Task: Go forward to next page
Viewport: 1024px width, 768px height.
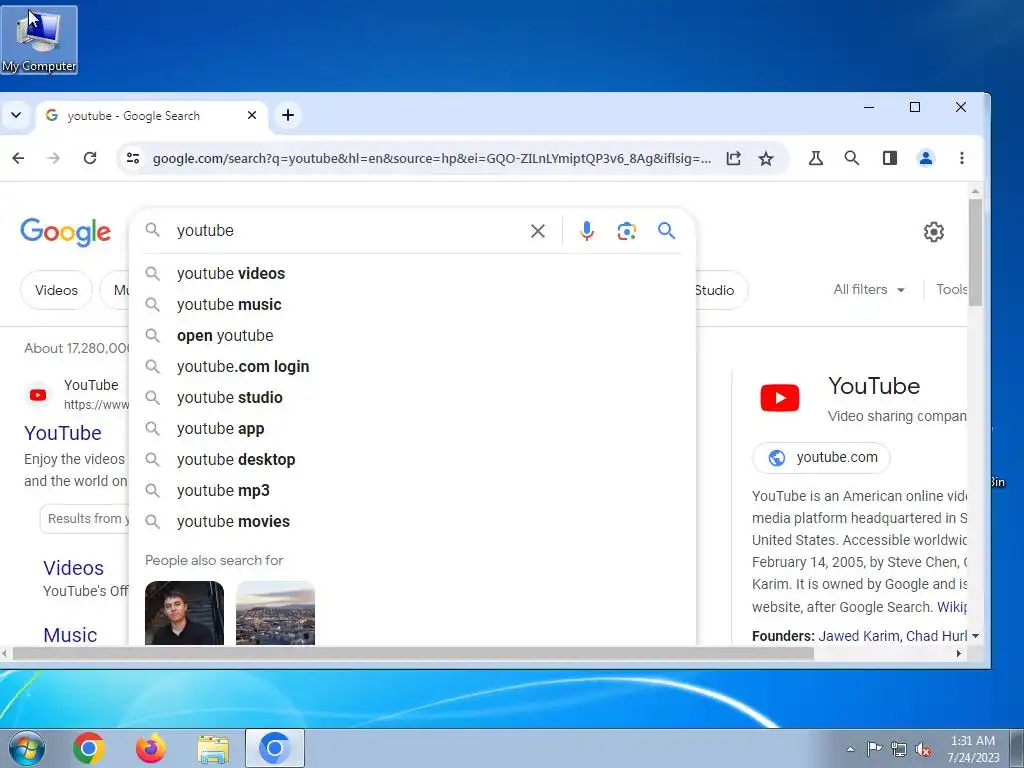Action: click(54, 158)
